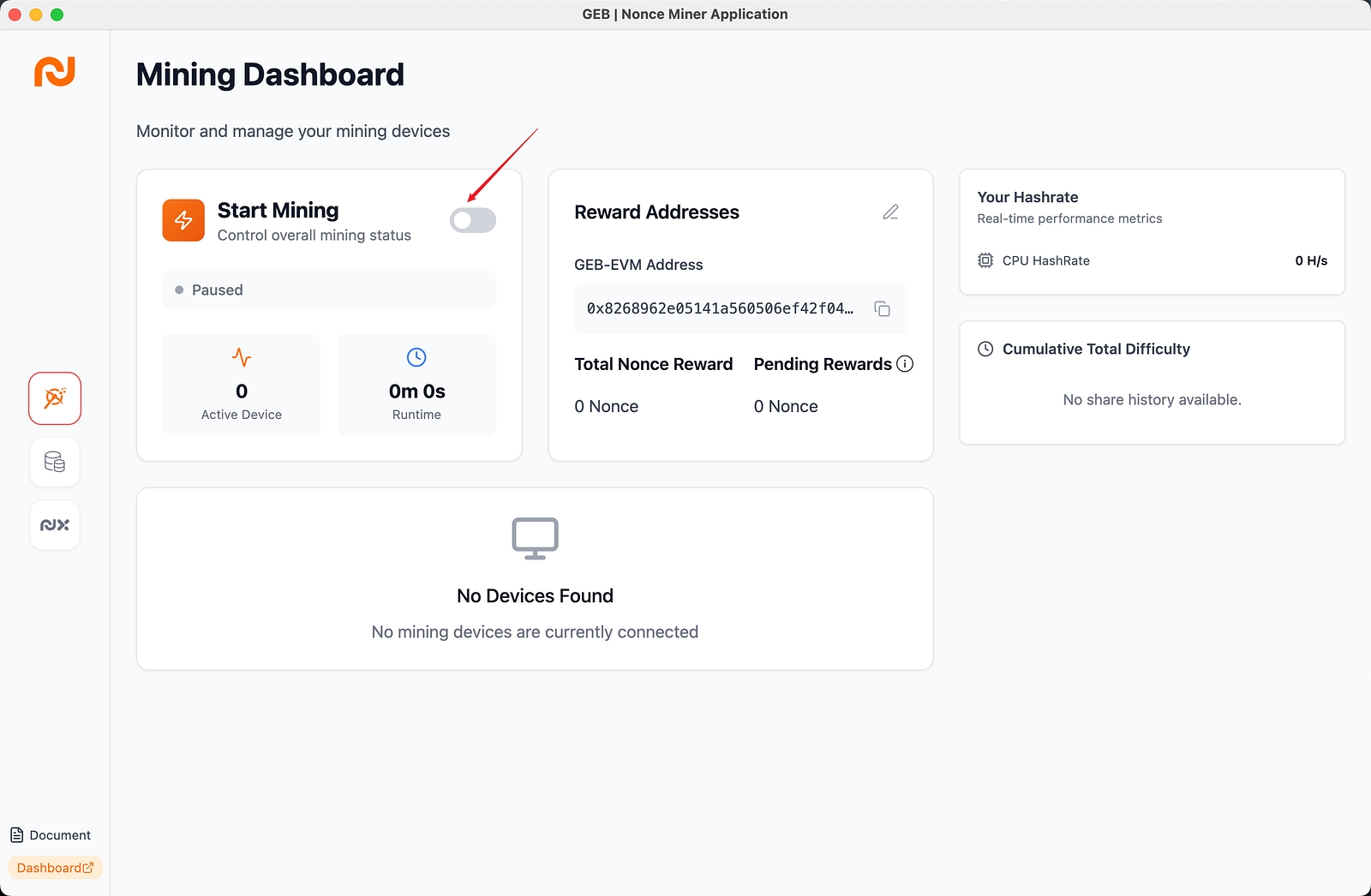The height and width of the screenshot is (896, 1371).
Task: Open the database coins sidebar icon
Action: (x=55, y=462)
